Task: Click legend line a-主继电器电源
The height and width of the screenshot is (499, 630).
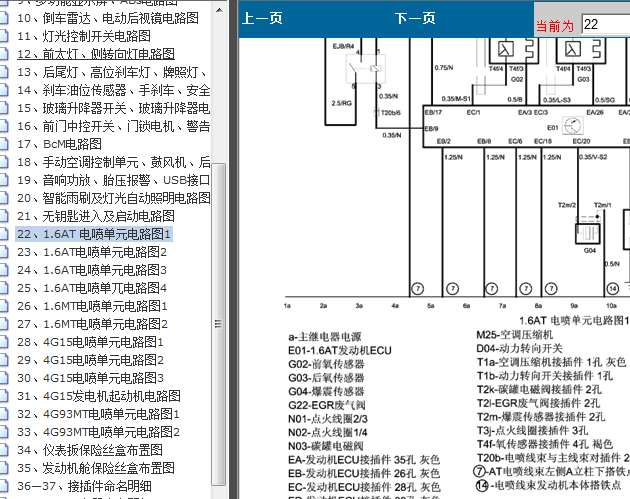Action: click(x=325, y=337)
